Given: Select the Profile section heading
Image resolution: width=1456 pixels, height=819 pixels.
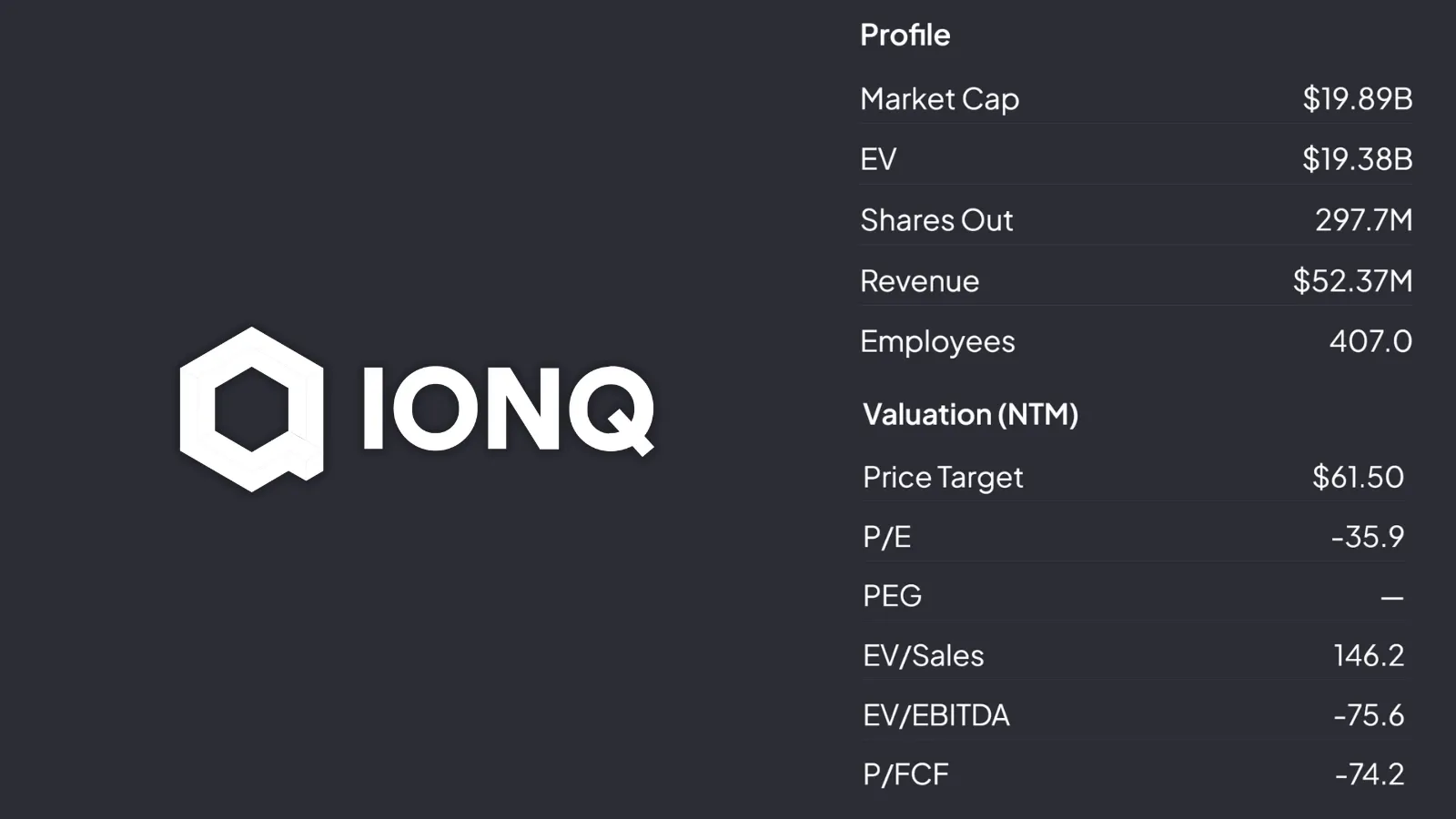Looking at the screenshot, I should click(905, 35).
